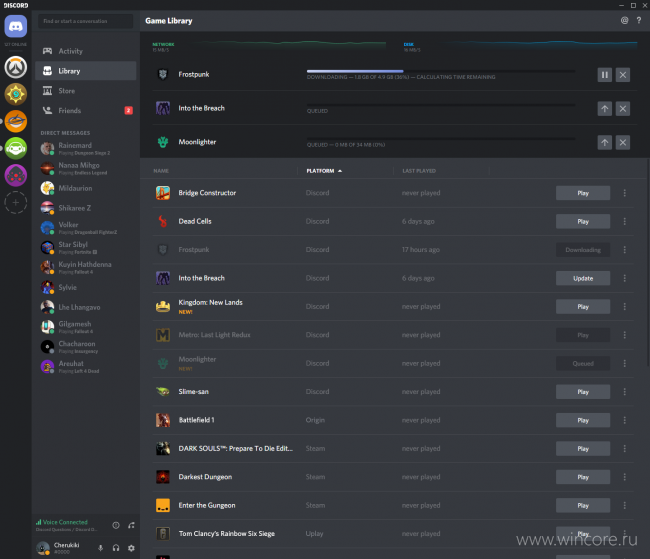The width and height of the screenshot is (650, 559).
Task: Open more options for Enter the Gungeon
Action: (x=624, y=506)
